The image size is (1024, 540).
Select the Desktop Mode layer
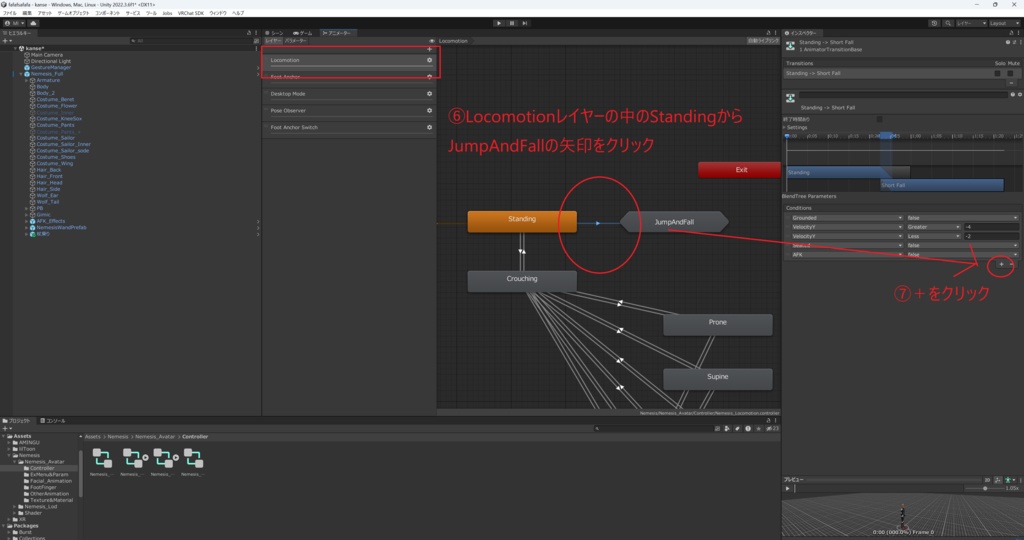tap(349, 94)
